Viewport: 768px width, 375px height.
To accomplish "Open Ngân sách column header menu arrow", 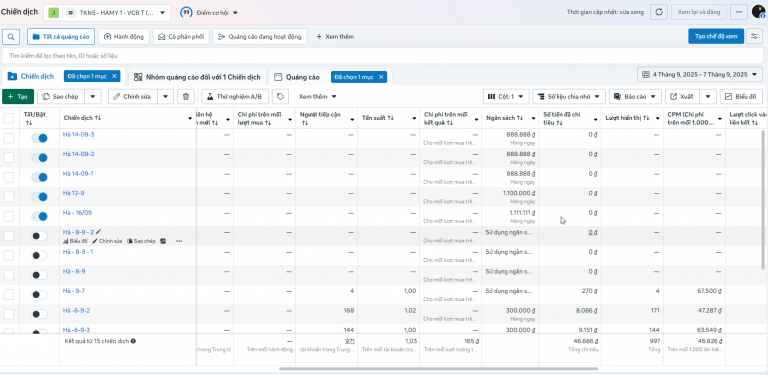I will pos(533,119).
